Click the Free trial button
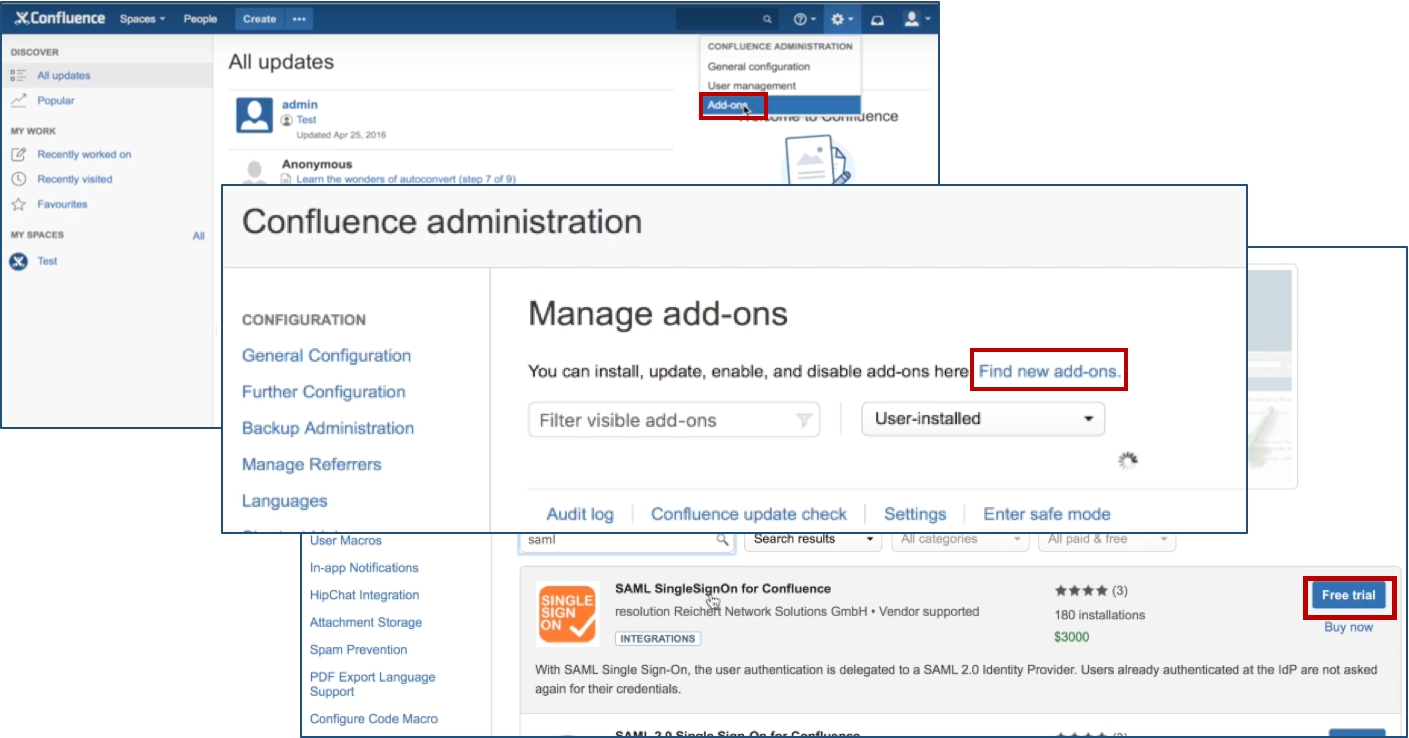Image resolution: width=1409 pixels, height=738 pixels. coord(1348,595)
